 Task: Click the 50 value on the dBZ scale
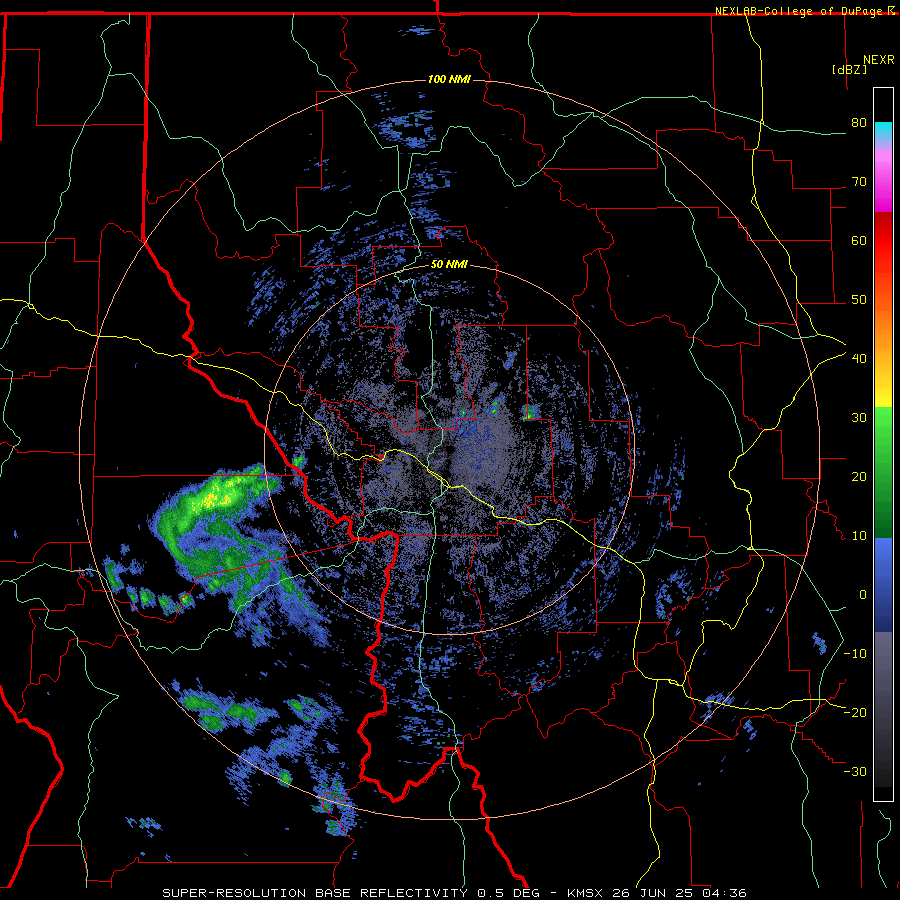point(859,300)
